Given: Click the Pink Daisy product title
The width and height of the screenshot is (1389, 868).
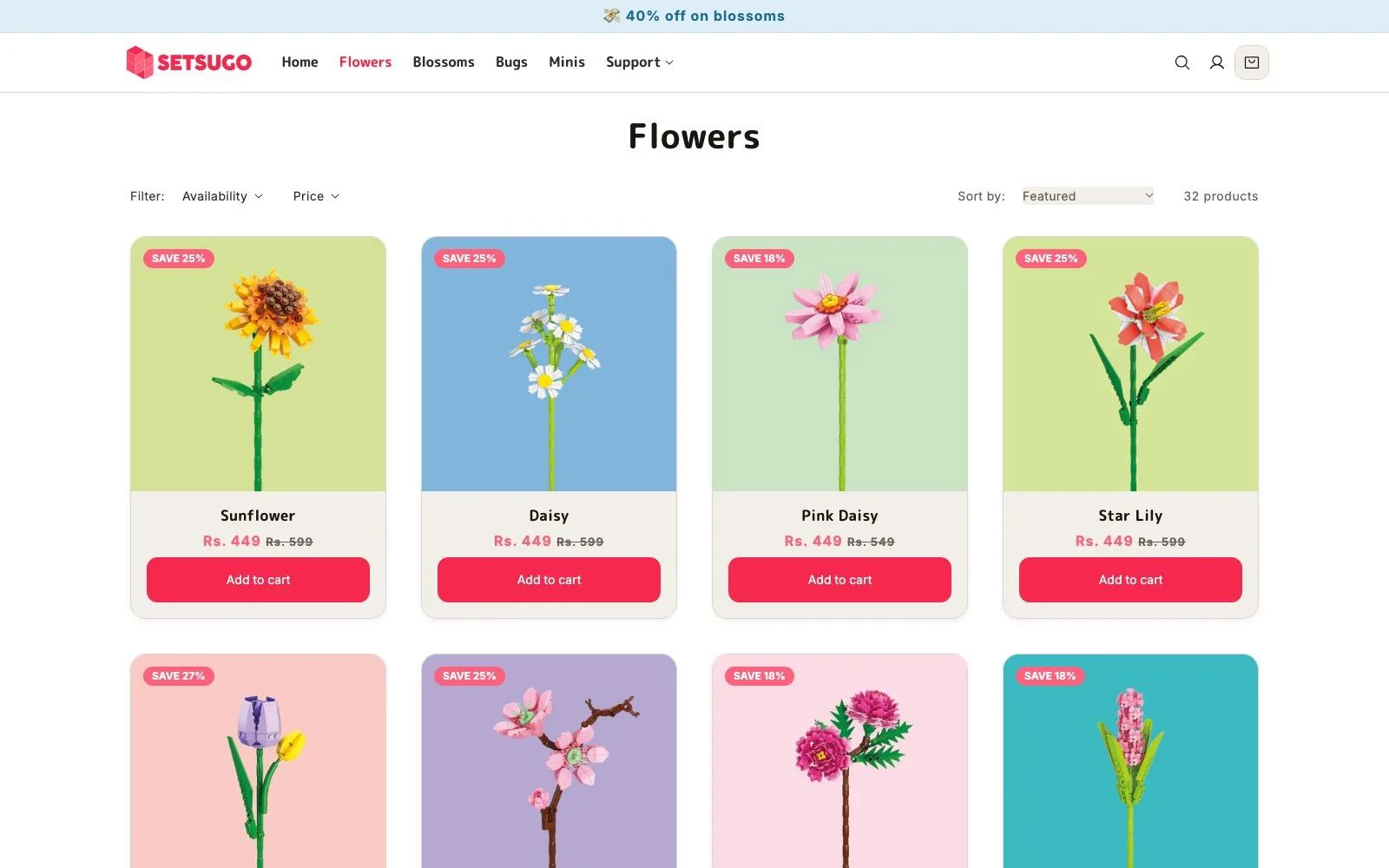Looking at the screenshot, I should pos(839,516).
